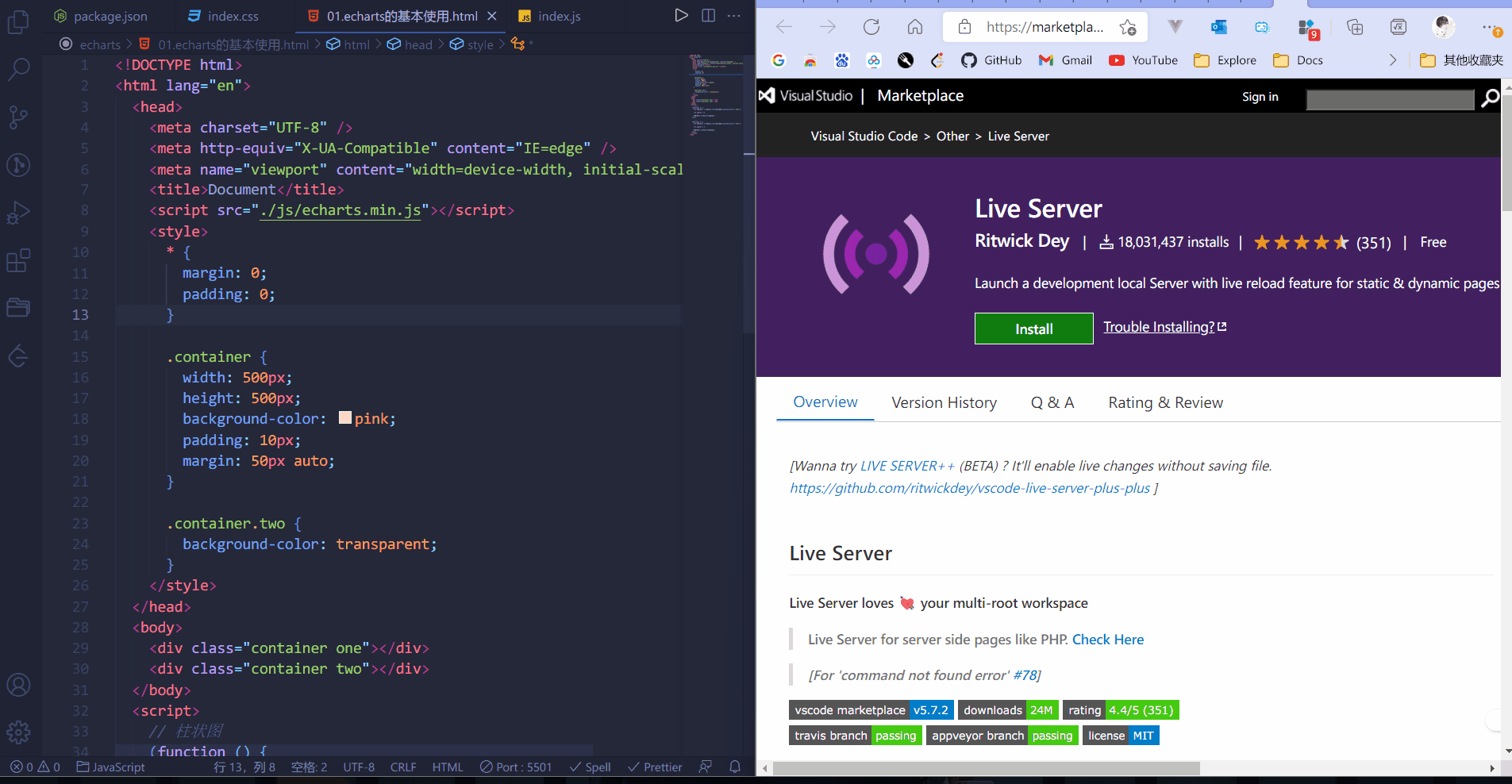Open the browser profile avatar

(x=1444, y=27)
